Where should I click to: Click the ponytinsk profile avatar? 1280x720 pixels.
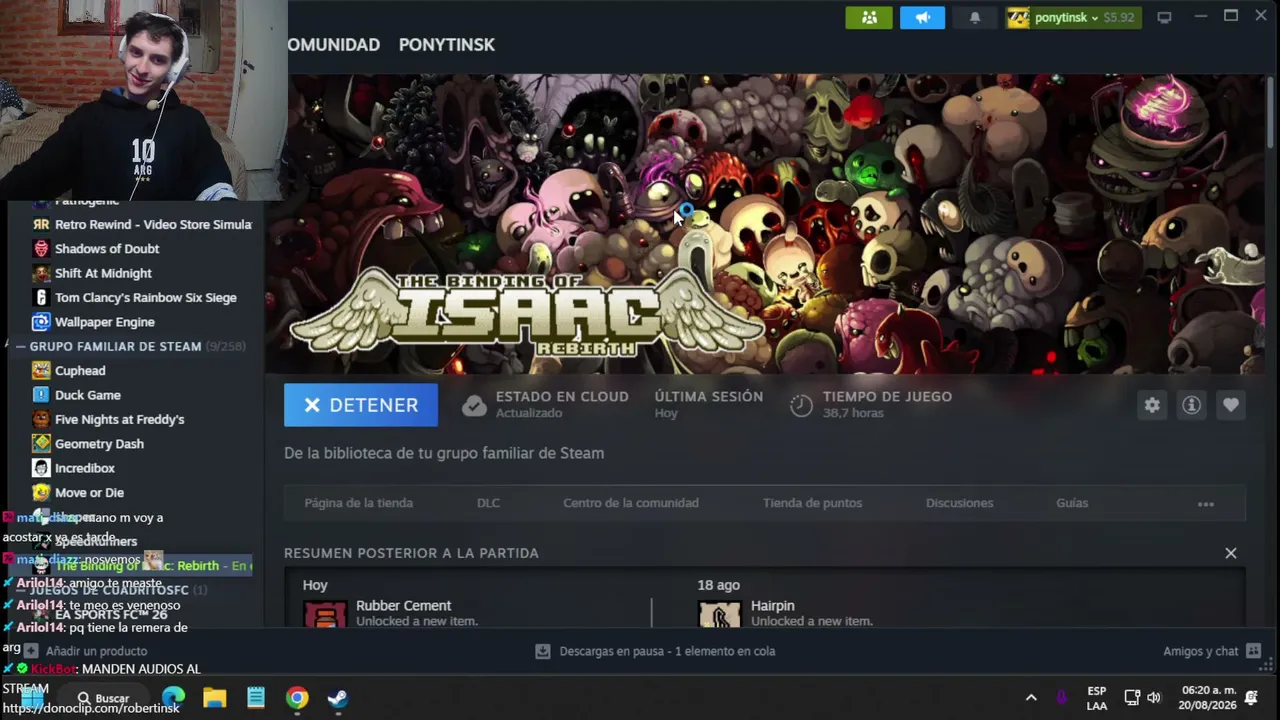pos(1018,17)
